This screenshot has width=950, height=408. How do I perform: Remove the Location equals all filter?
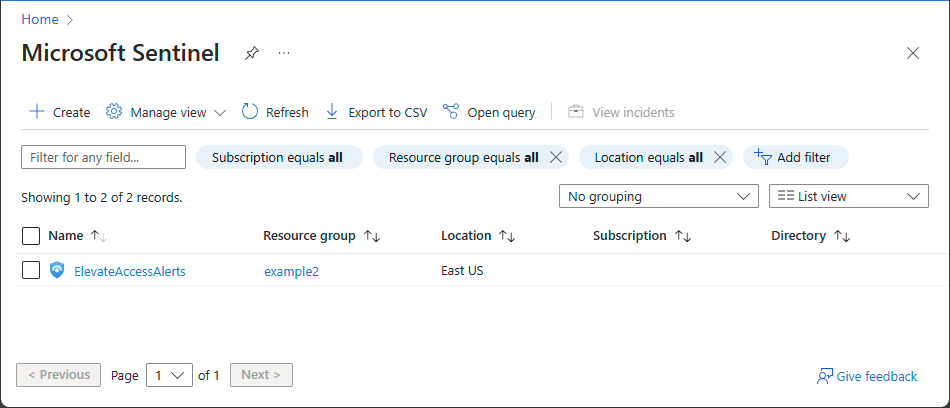point(719,157)
